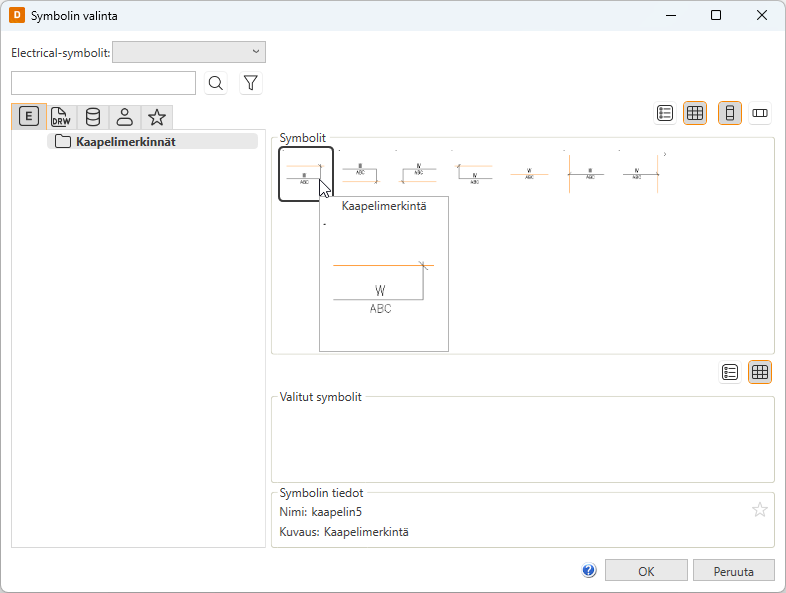
Task: Click the Peruuta cancel button
Action: click(x=733, y=571)
